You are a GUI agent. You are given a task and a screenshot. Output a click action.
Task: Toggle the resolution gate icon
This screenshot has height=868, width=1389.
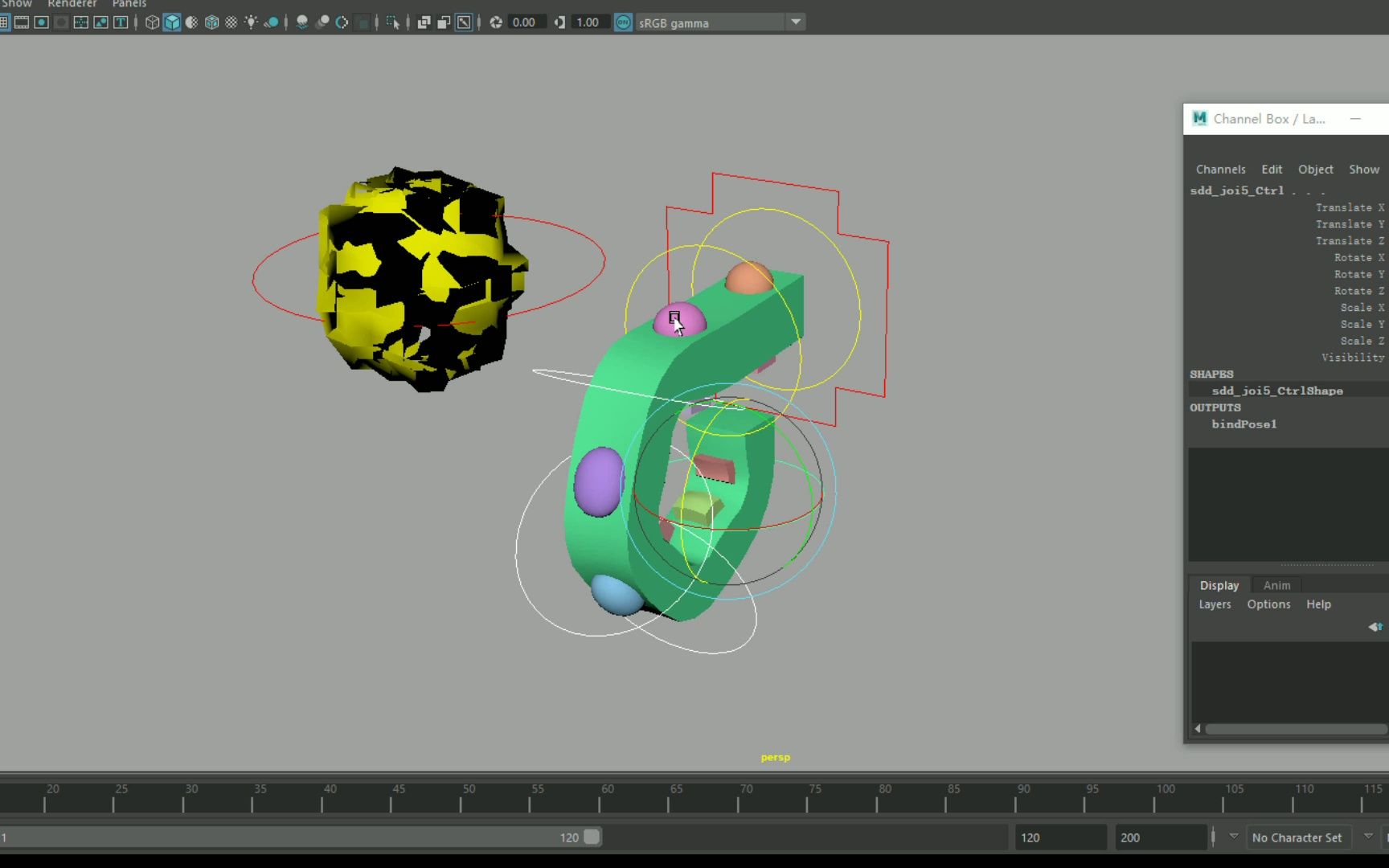tap(41, 23)
